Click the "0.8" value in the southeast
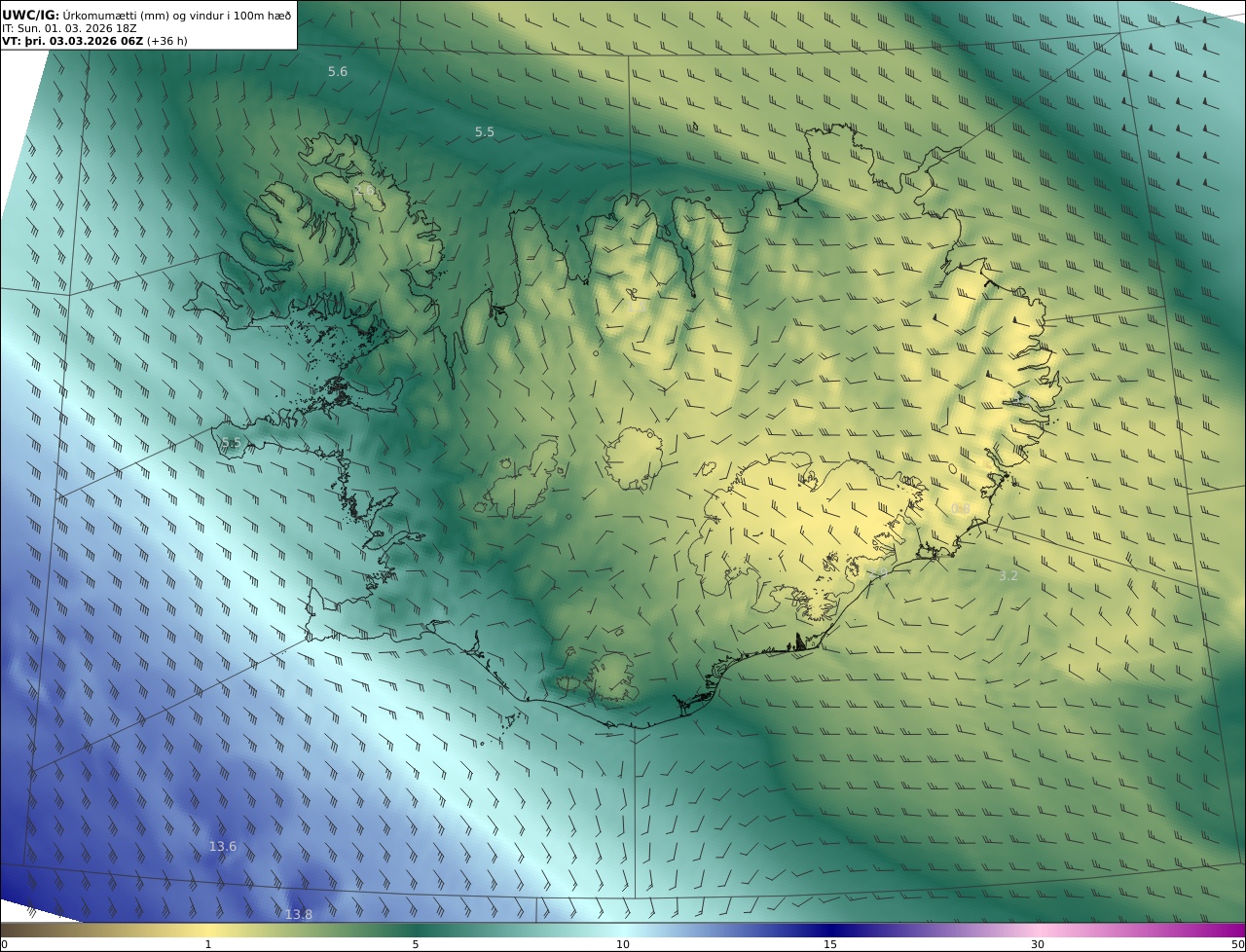 coord(961,509)
